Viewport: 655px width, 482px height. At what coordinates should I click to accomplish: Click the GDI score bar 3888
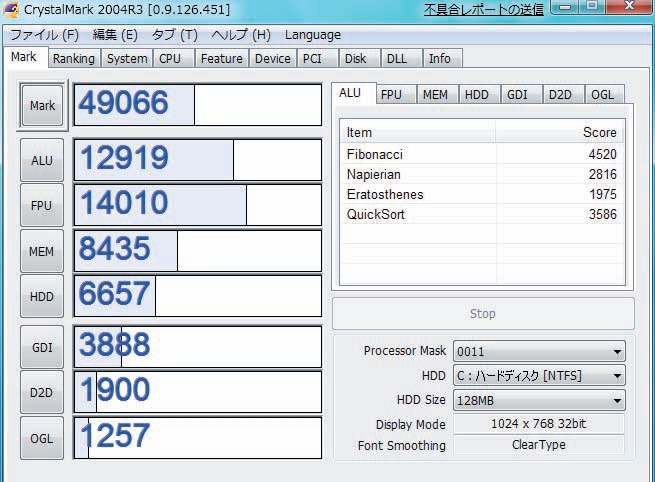tap(198, 348)
